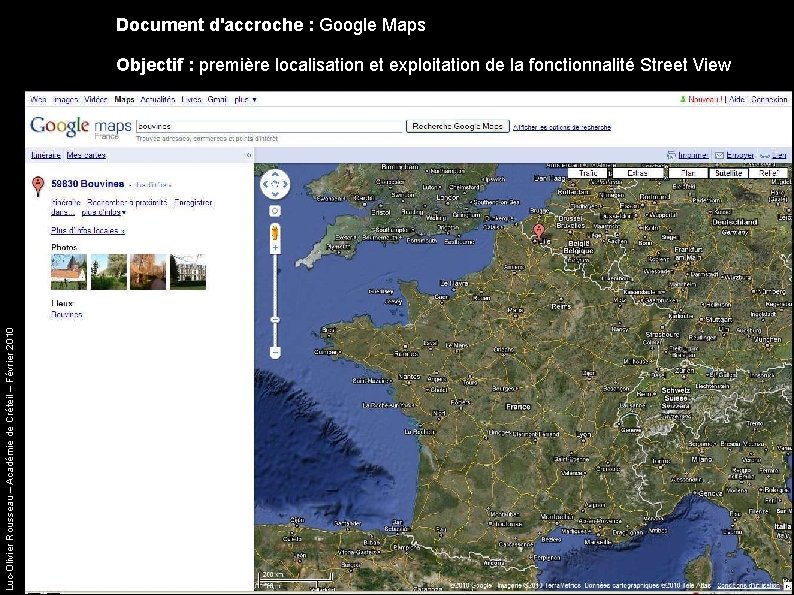Open the Itinéraire tab in left panel header
The width and height of the screenshot is (794, 595).
pyautogui.click(x=46, y=155)
